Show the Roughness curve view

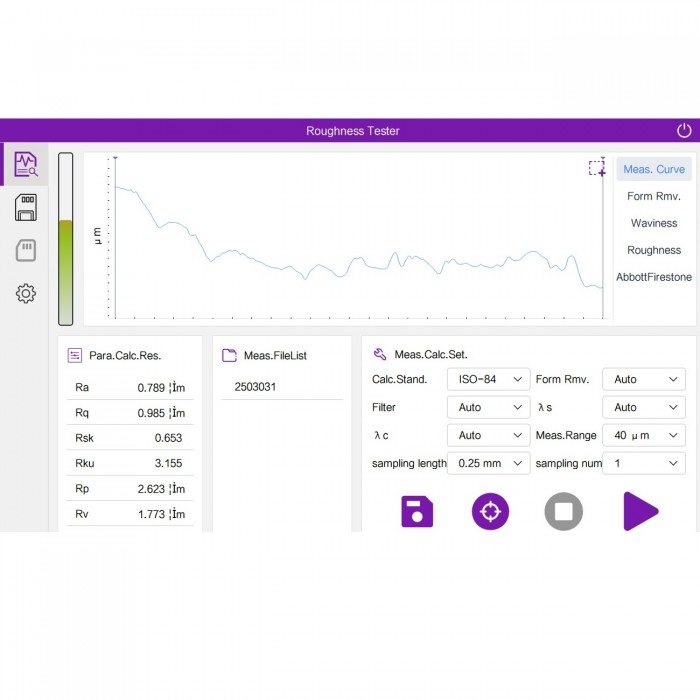pos(653,250)
